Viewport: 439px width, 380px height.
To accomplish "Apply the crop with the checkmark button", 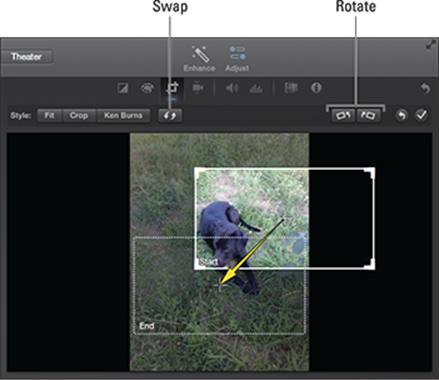I will pos(422,116).
